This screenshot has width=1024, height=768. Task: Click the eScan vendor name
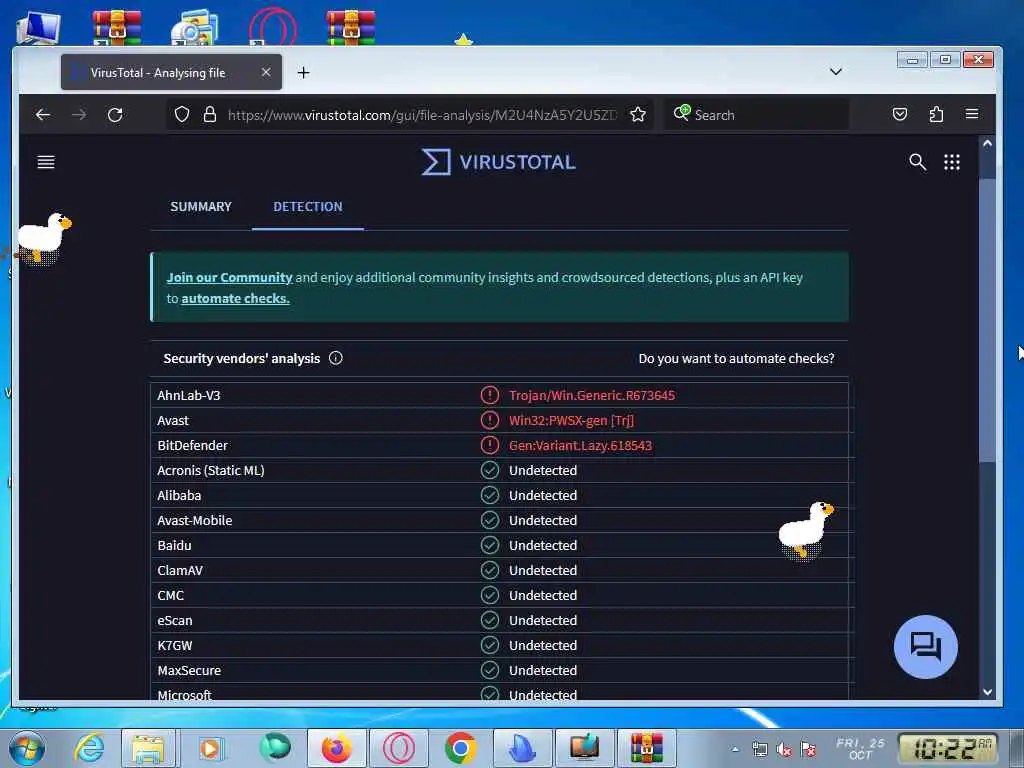click(174, 620)
